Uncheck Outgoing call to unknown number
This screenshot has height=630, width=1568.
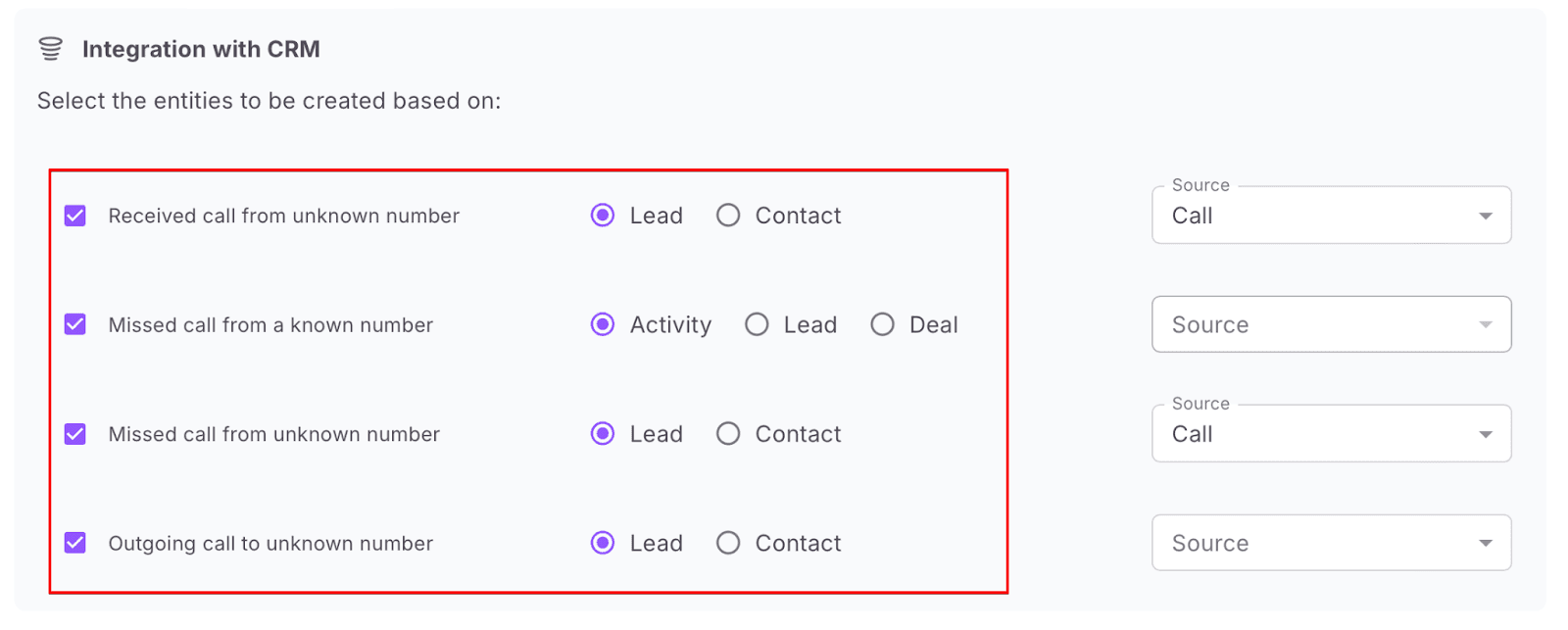point(75,543)
